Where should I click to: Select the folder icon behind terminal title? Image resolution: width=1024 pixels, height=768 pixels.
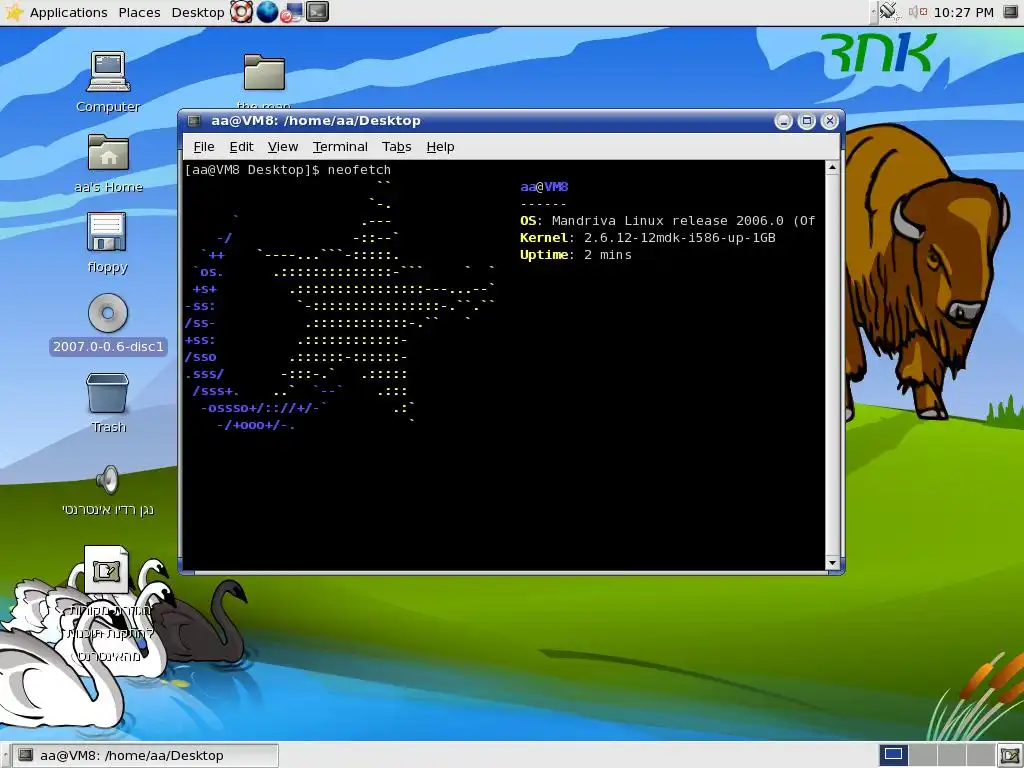click(x=264, y=72)
